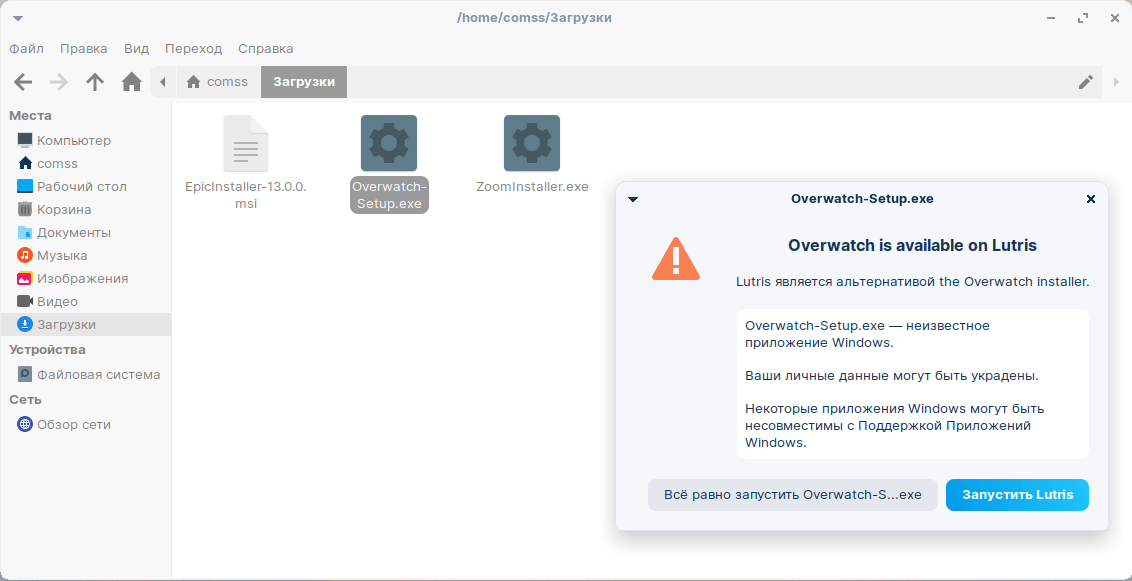Viewport: 1132px width, 581px height.
Task: Open the Переход menu
Action: 193,49
